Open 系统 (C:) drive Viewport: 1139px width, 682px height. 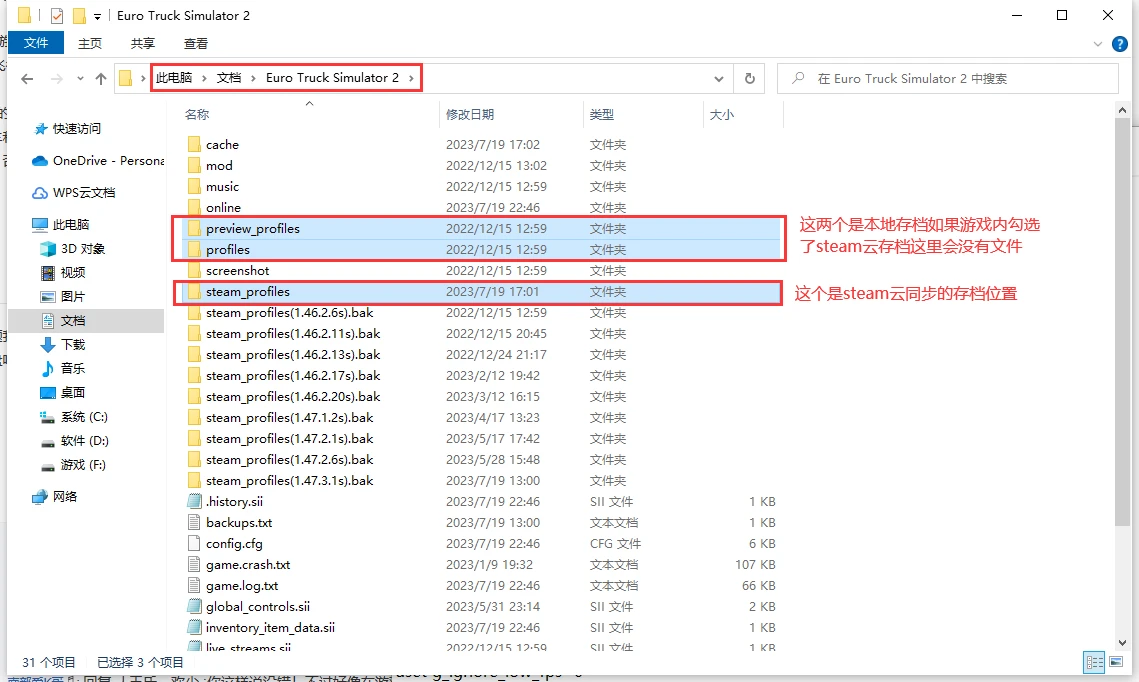pyautogui.click(x=74, y=417)
